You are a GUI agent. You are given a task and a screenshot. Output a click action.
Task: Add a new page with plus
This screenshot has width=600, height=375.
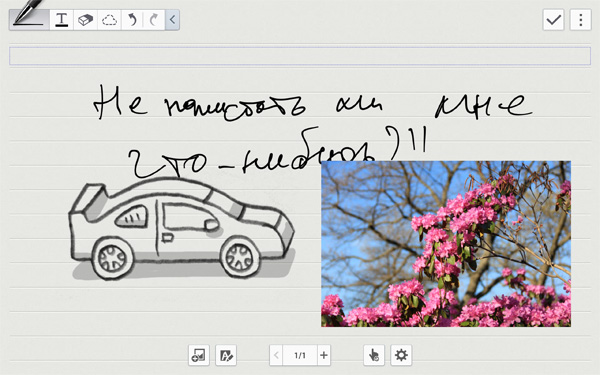(324, 355)
